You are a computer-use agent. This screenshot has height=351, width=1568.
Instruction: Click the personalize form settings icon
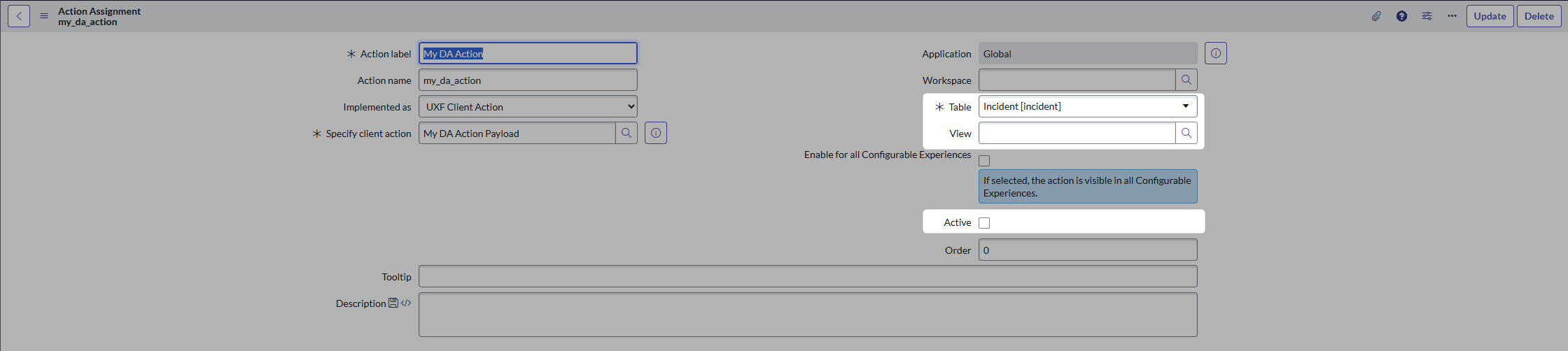(1427, 16)
